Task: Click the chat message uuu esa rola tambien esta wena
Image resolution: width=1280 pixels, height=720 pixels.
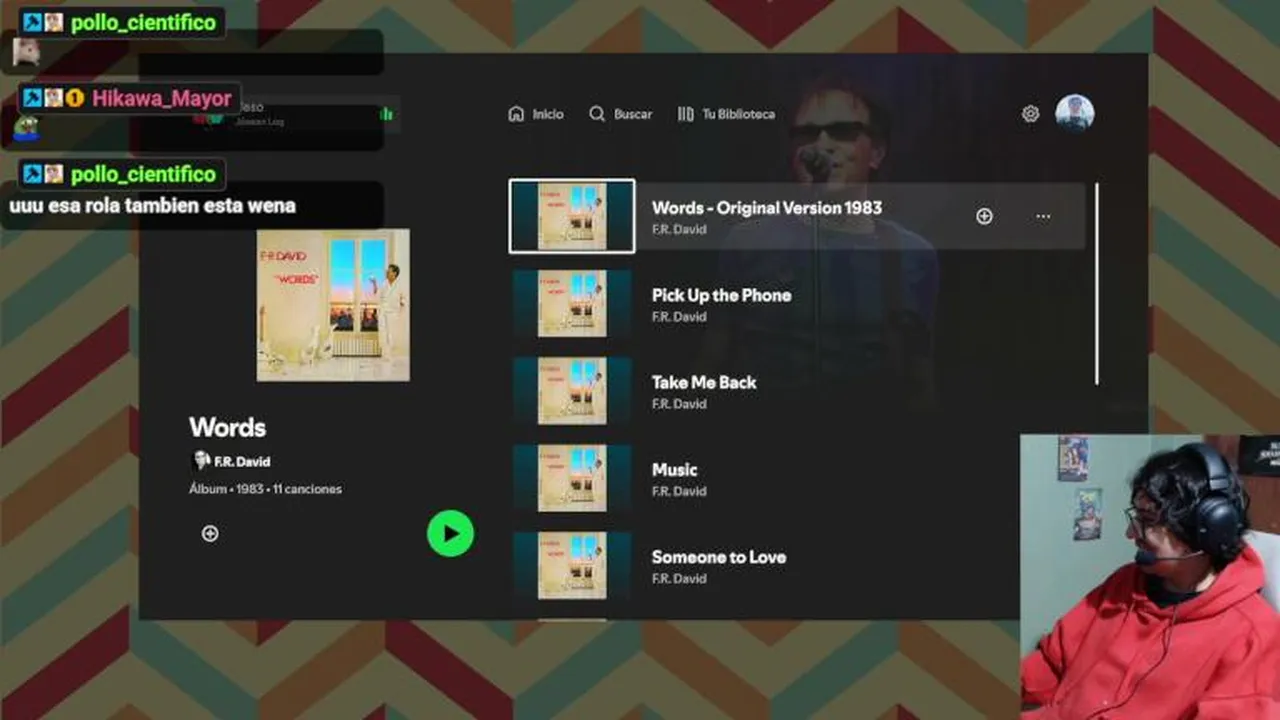Action: click(x=153, y=206)
